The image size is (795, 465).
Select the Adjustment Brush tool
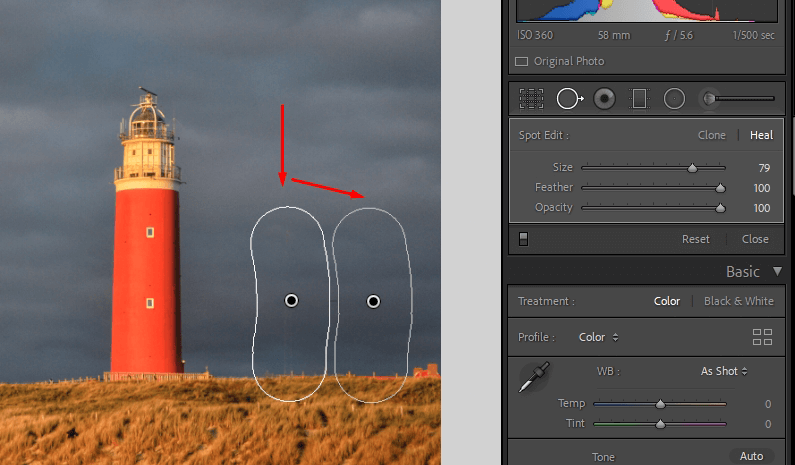pyautogui.click(x=738, y=98)
